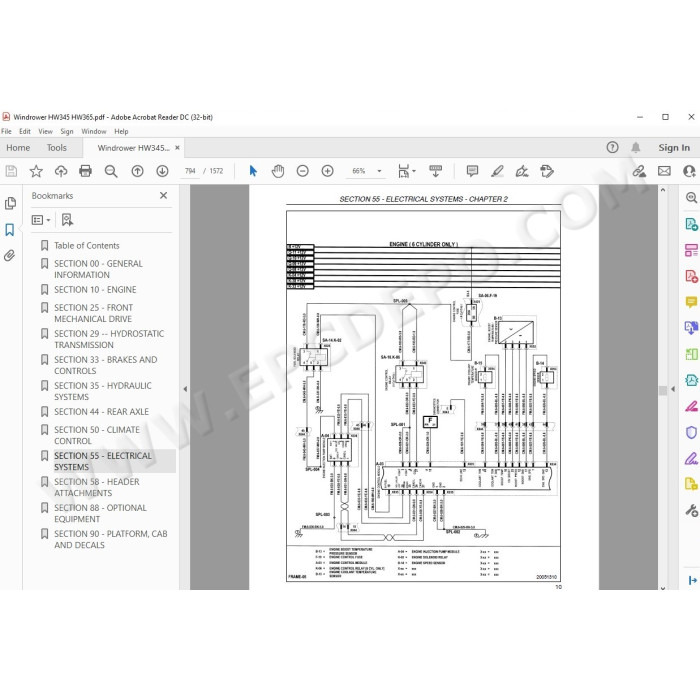Open SECTION 35 - HYDRAULIC SYSTEMS bookmark
This screenshot has width=700, height=700.
click(x=103, y=391)
